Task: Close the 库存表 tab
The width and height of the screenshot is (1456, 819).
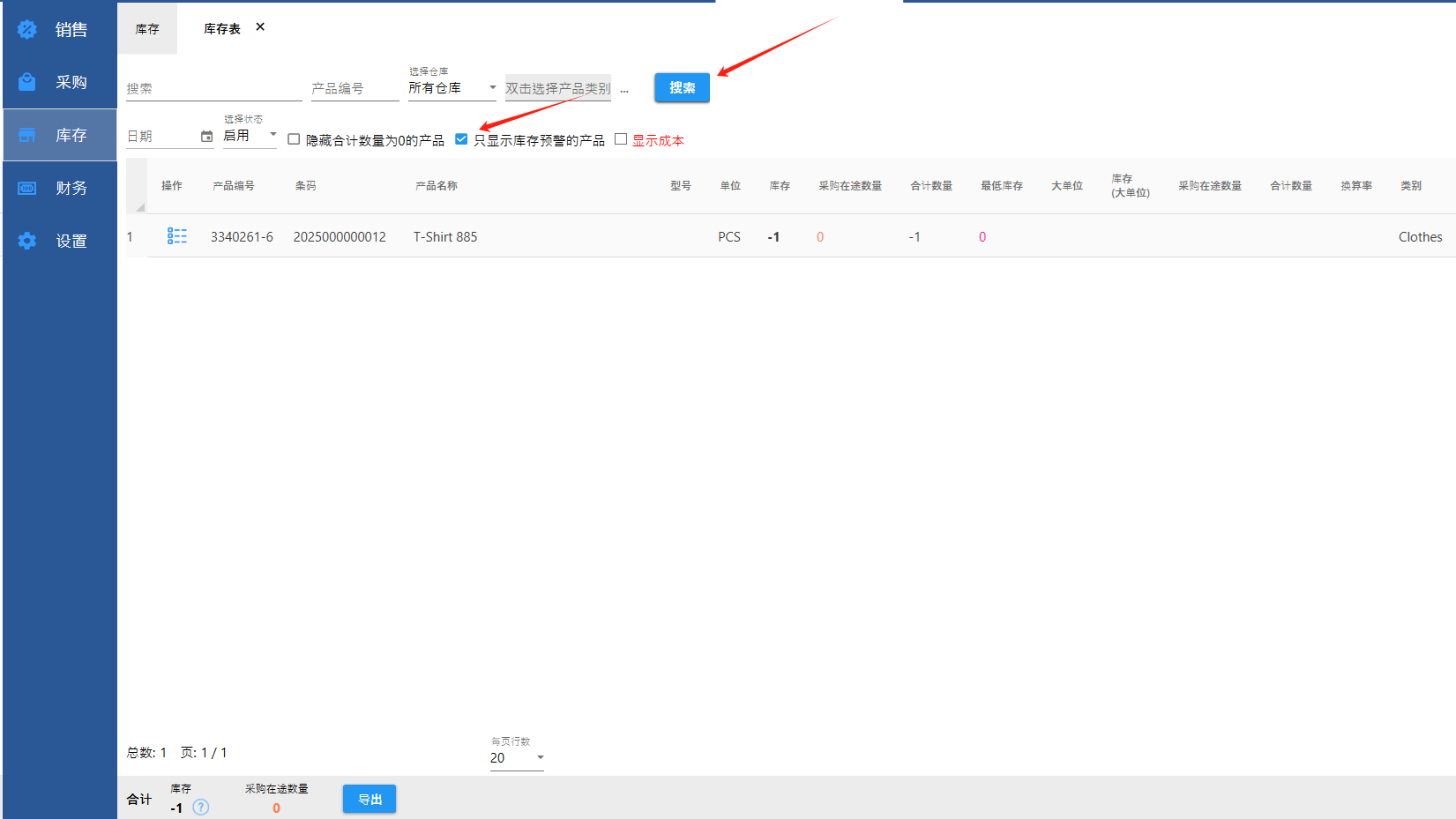Action: tap(260, 27)
